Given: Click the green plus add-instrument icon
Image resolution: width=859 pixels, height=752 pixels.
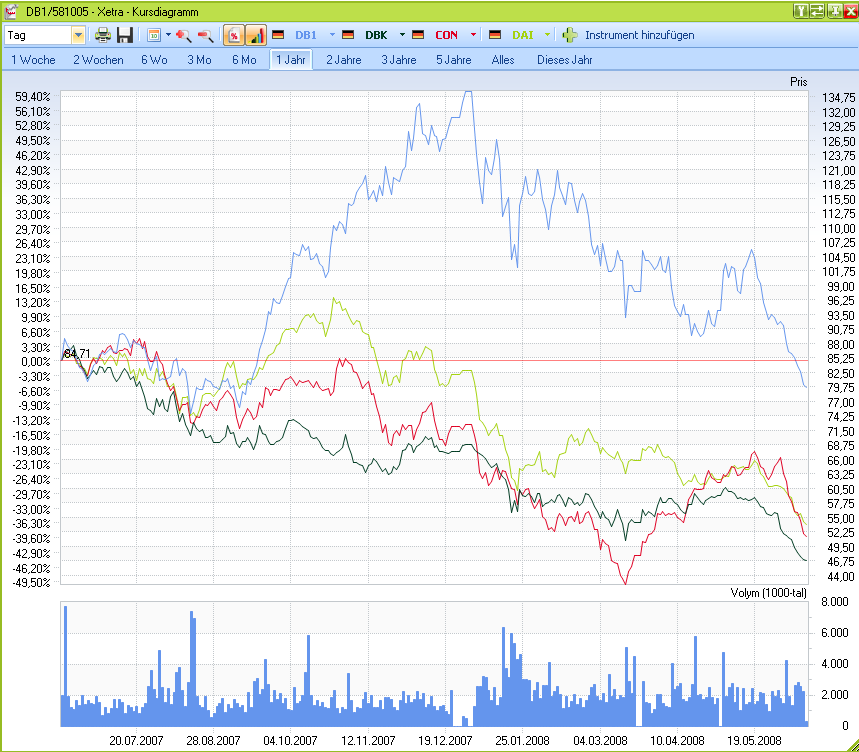Looking at the screenshot, I should pyautogui.click(x=570, y=35).
